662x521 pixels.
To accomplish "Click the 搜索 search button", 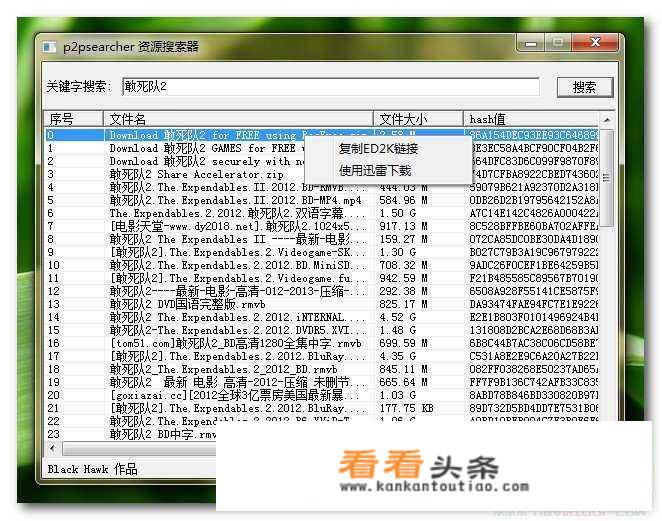I will (x=585, y=87).
